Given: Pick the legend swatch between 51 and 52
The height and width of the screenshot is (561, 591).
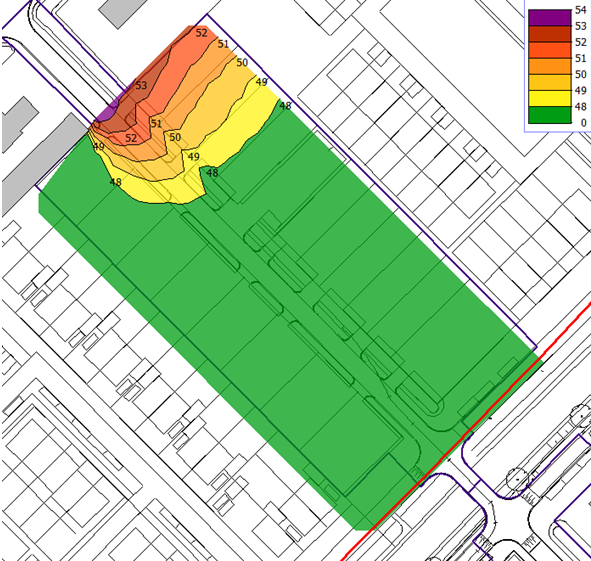Looking at the screenshot, I should (550, 50).
